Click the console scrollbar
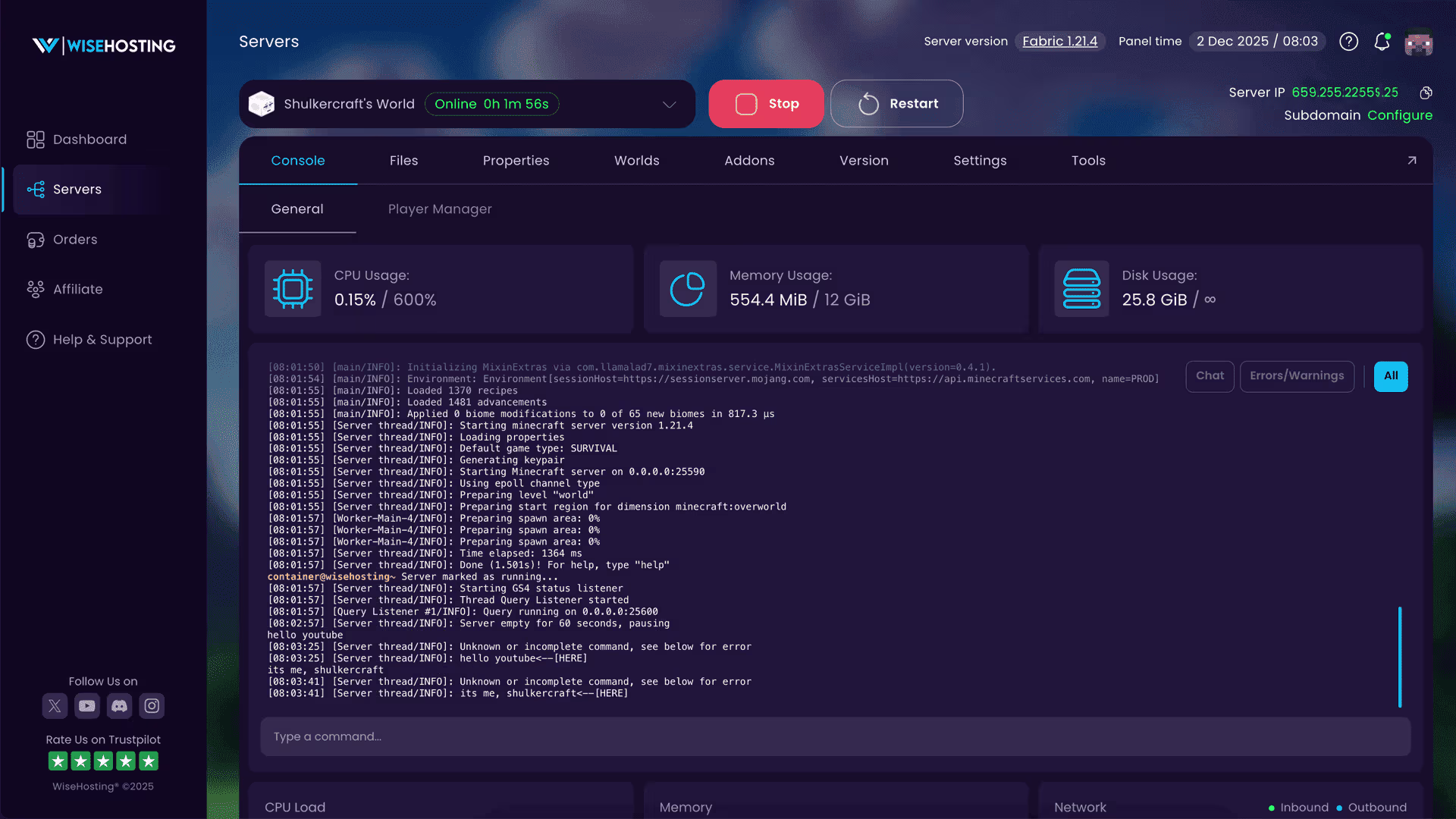This screenshot has height=819, width=1456. point(1400,657)
